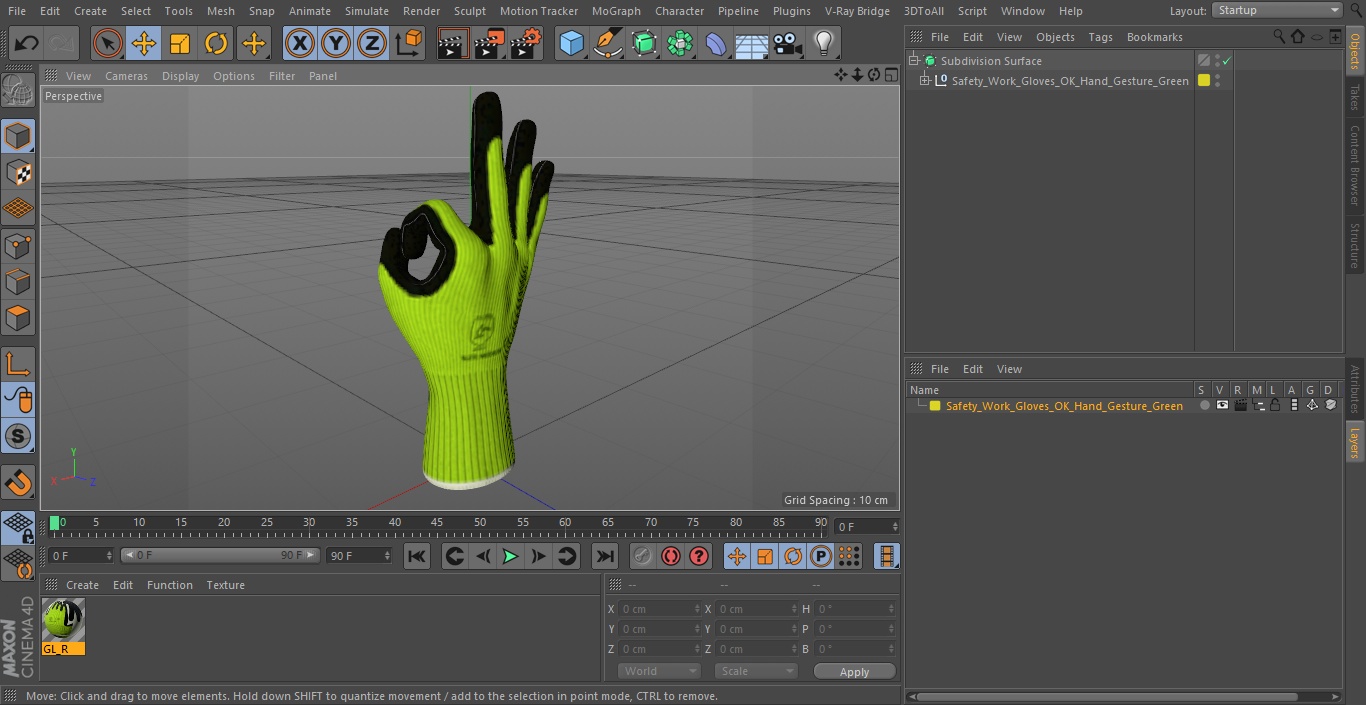Select the GL_R material thumbnail
Viewport: 1366px width, 705px height.
click(x=63, y=620)
